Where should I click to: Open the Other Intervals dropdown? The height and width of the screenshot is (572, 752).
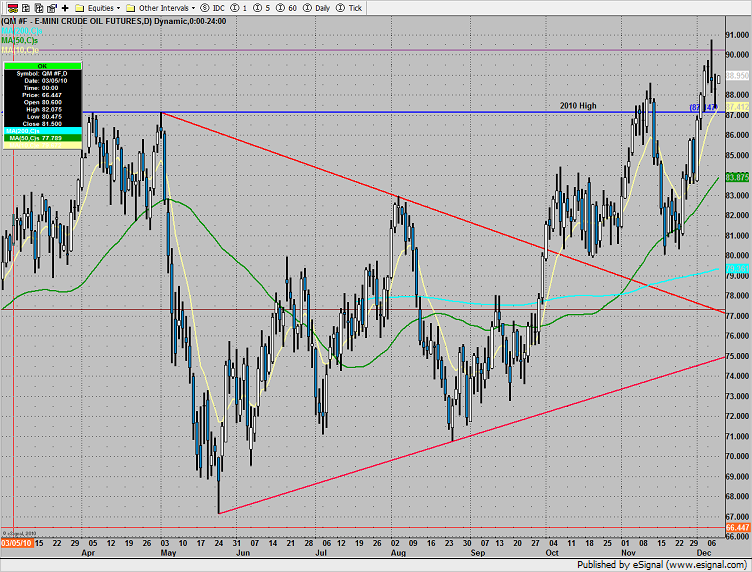(160, 8)
